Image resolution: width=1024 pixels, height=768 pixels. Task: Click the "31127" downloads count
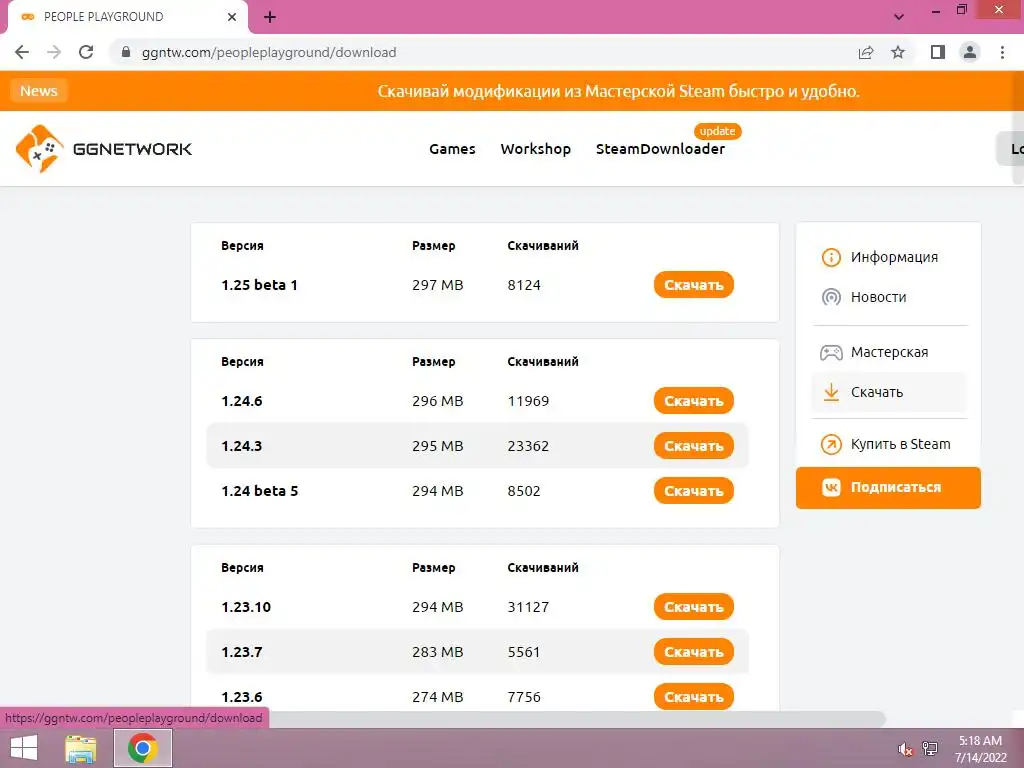click(528, 607)
